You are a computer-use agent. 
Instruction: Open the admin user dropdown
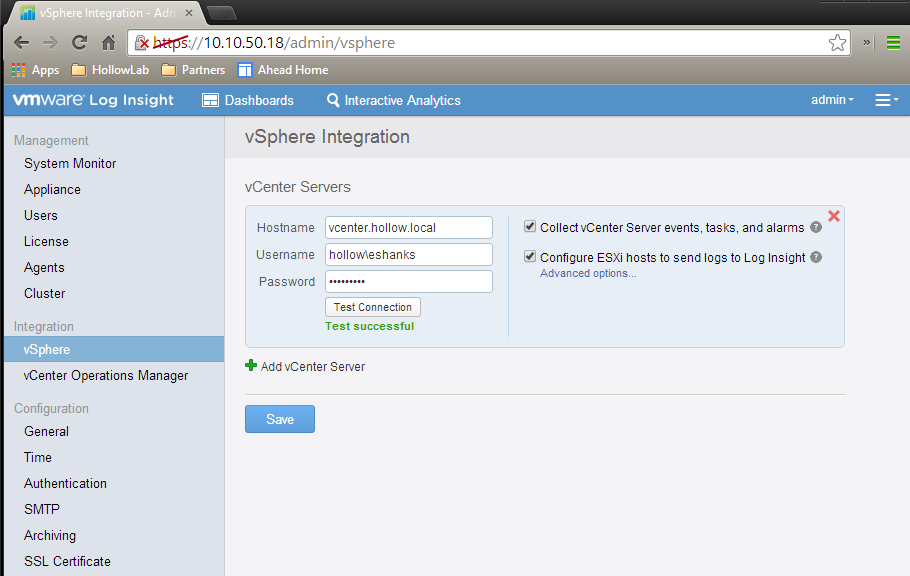coord(832,100)
